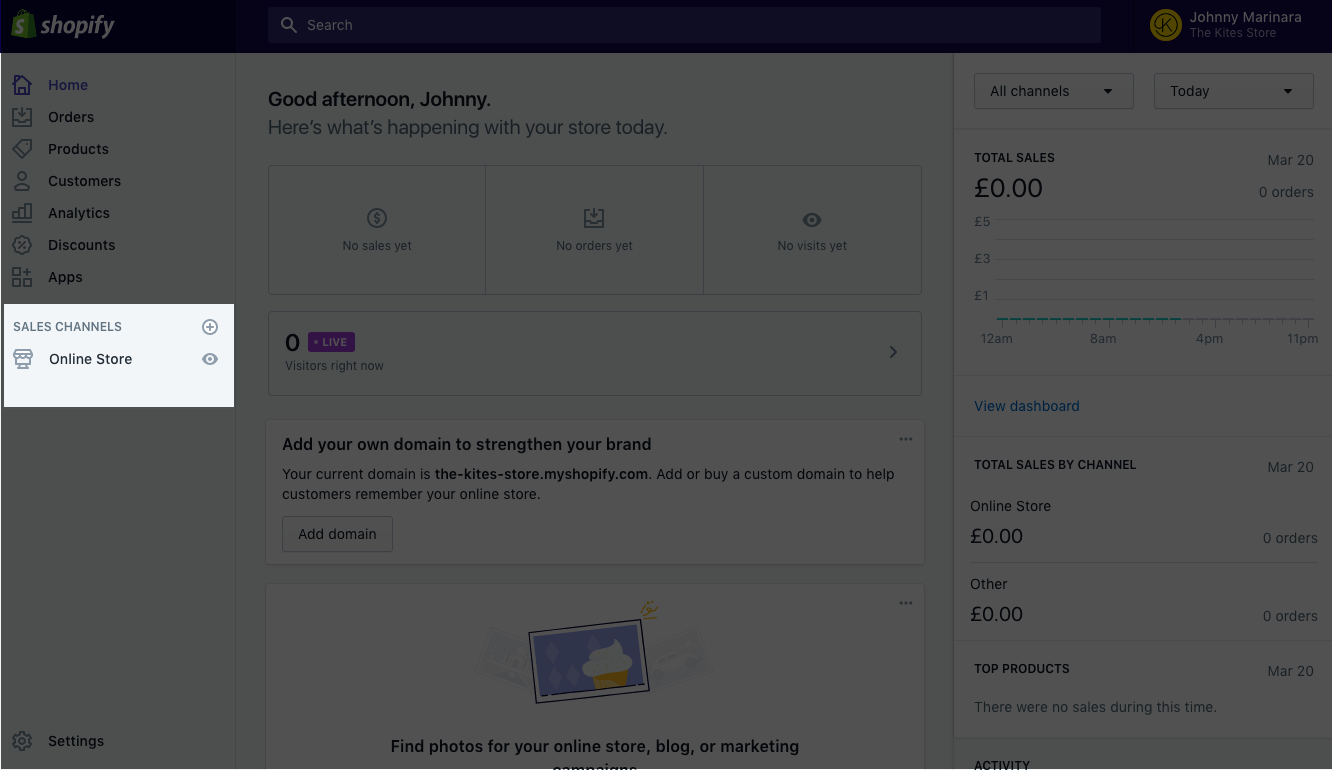Open the overflow menu on domain card
This screenshot has height=770, width=1332.
(906, 438)
